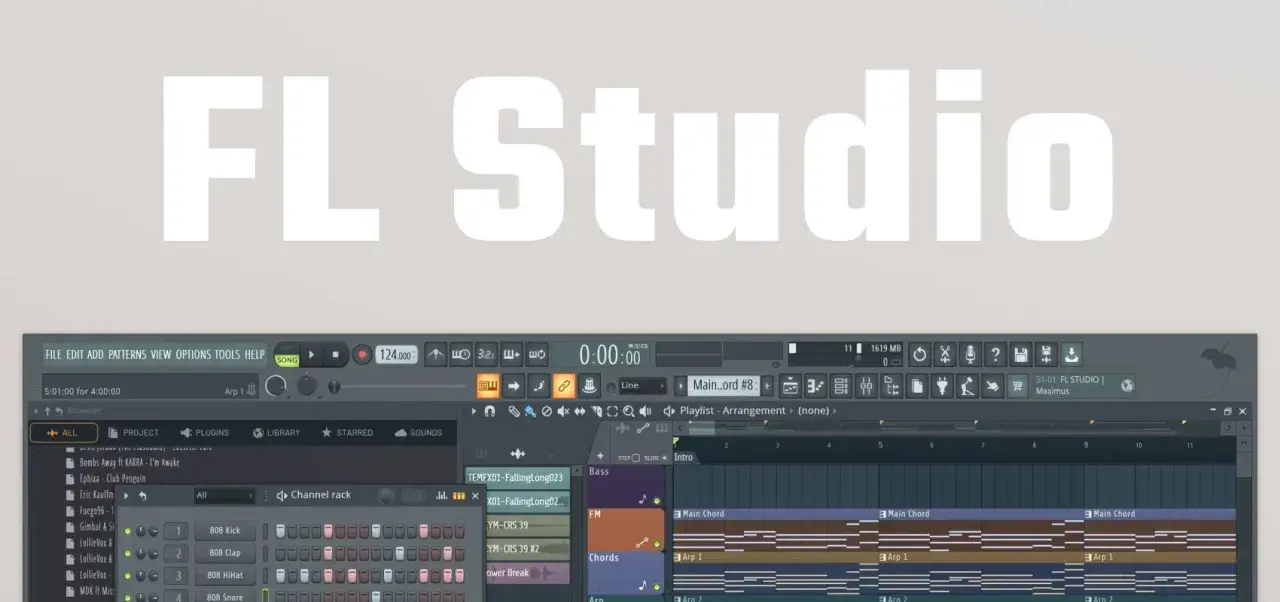The image size is (1280, 602).
Task: Open the OPTIONS menu
Action: 193,355
